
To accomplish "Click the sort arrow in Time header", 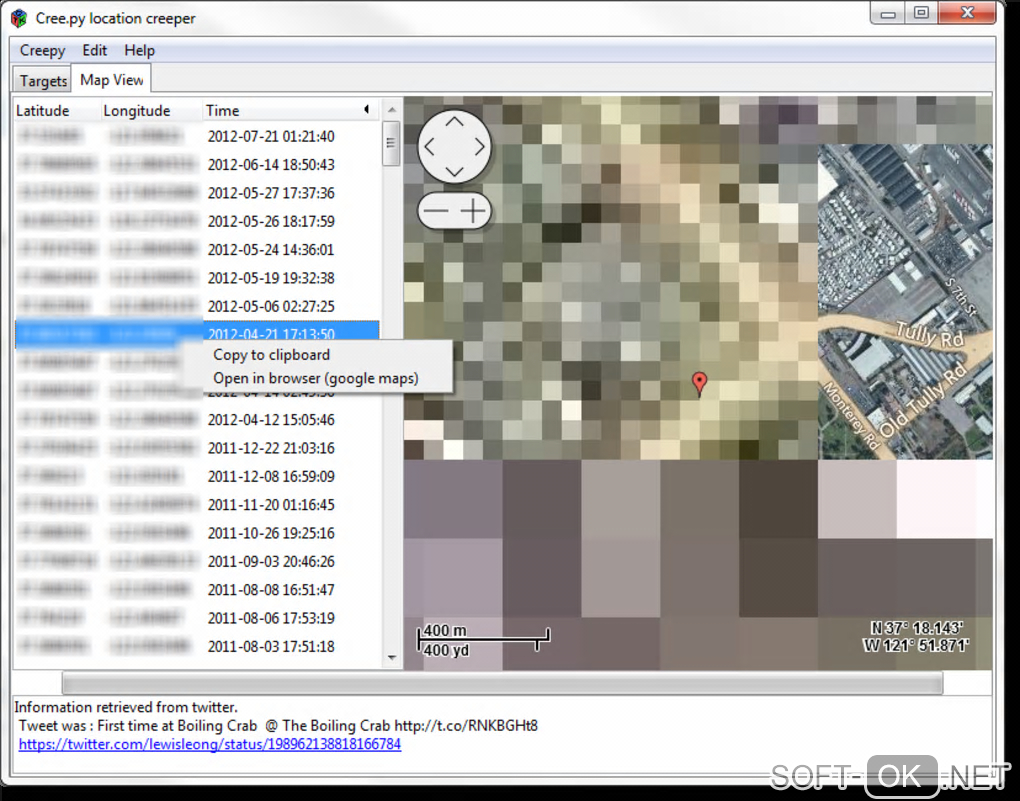I will 367,109.
